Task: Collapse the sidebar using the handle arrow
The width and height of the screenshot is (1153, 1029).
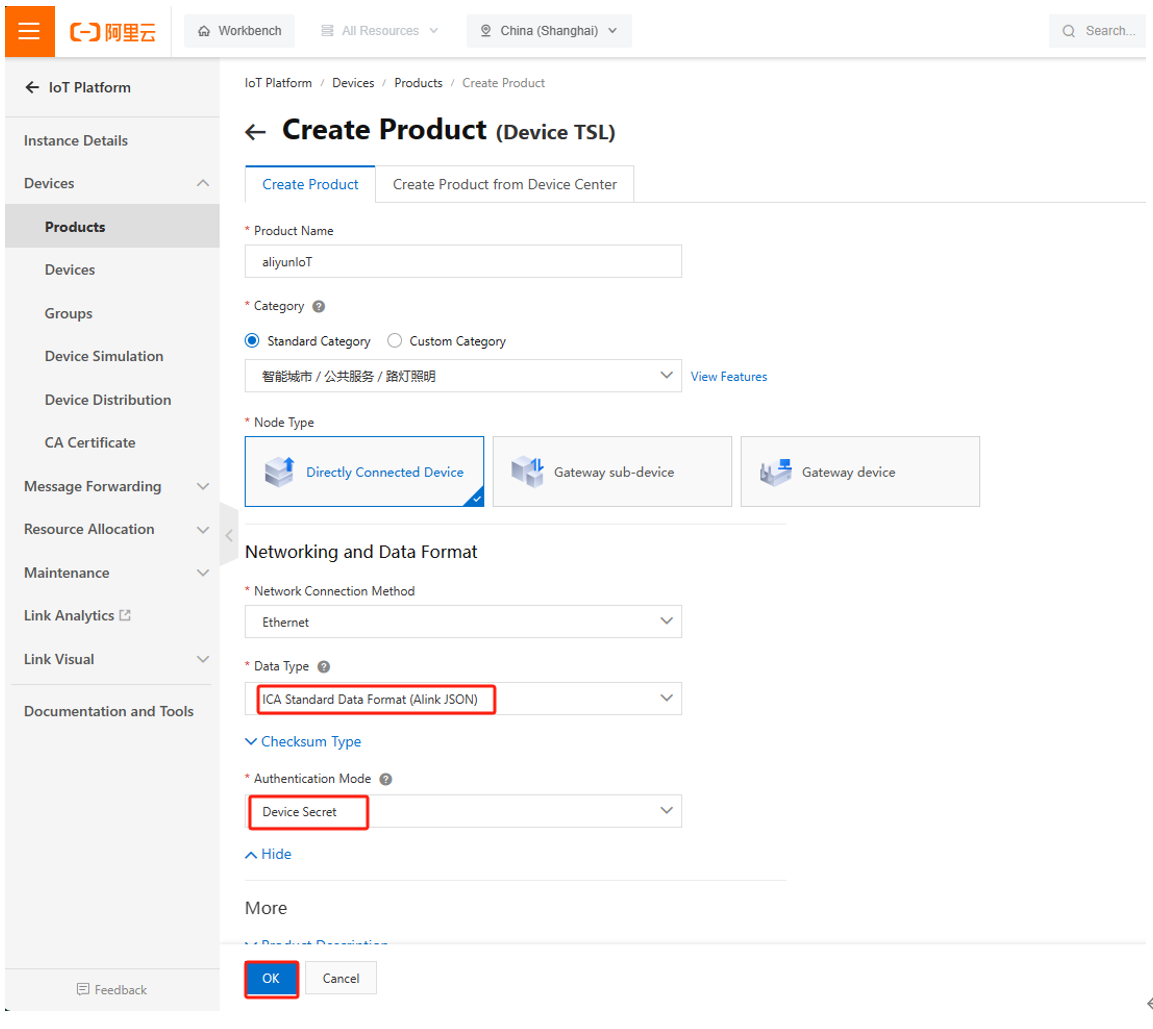Action: click(x=229, y=535)
